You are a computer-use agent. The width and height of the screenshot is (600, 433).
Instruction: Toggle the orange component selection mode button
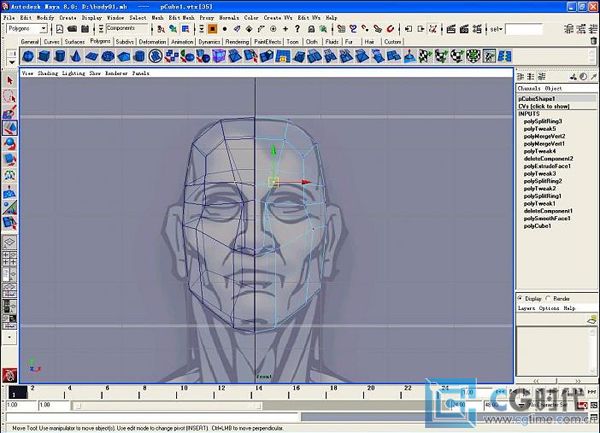coord(212,29)
